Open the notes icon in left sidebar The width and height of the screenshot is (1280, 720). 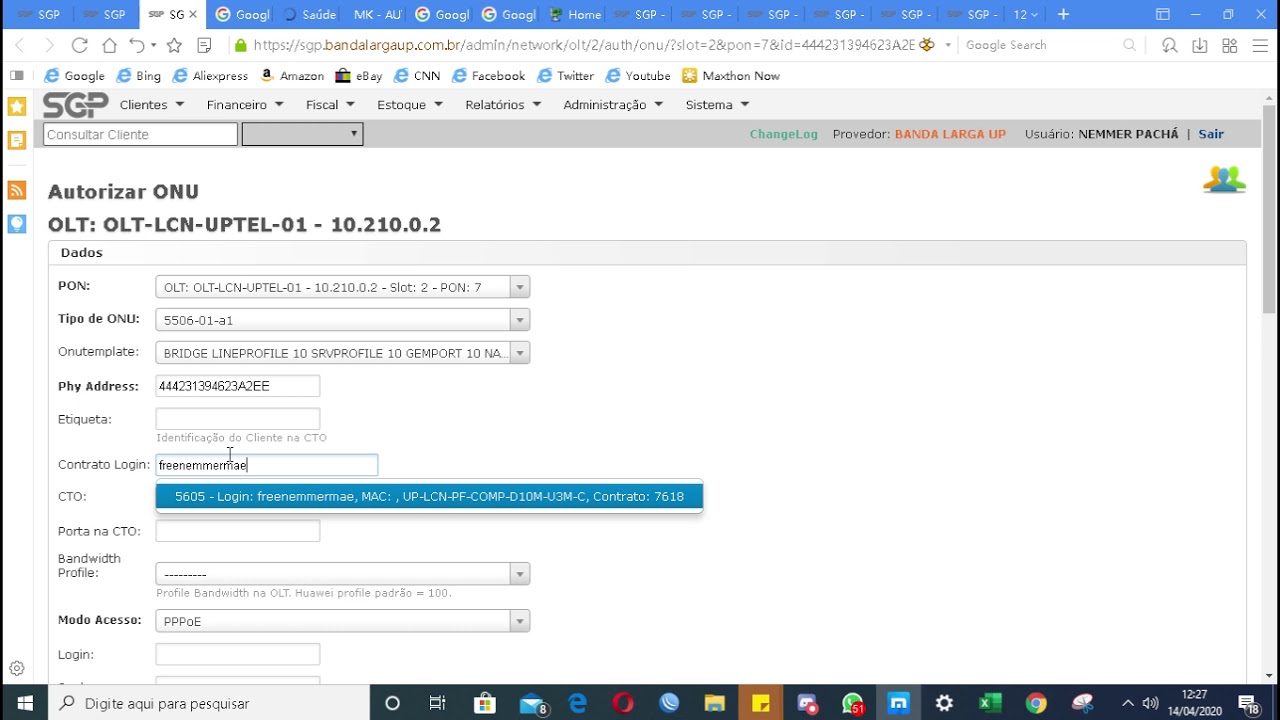coord(17,140)
